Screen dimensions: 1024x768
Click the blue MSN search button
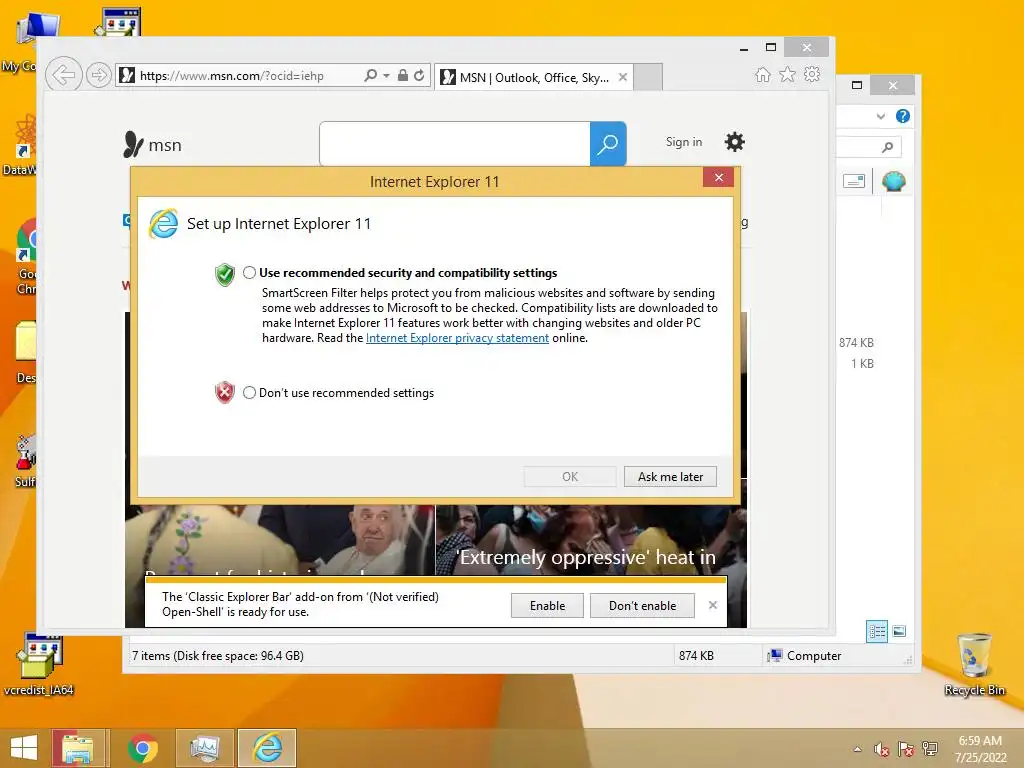608,144
